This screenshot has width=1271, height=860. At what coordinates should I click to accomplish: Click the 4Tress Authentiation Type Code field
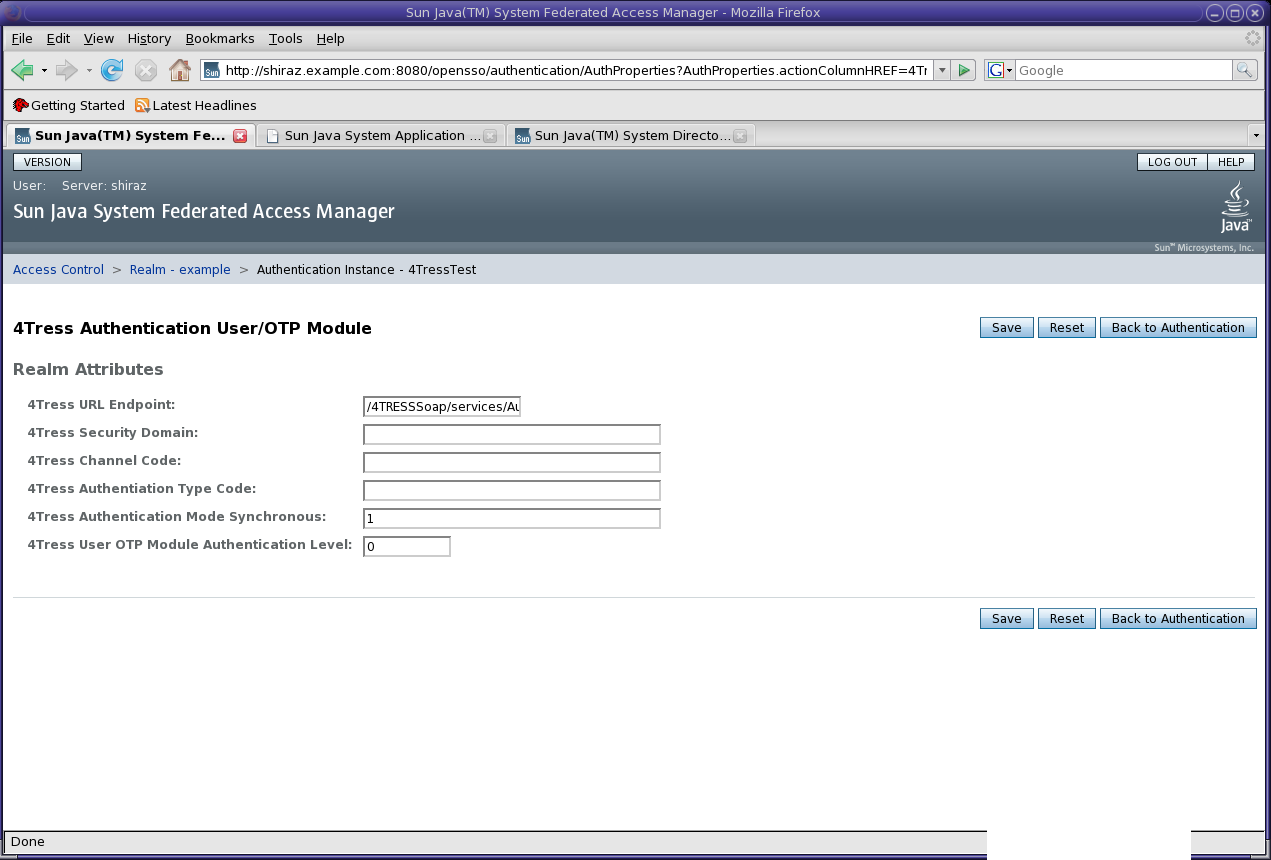pos(512,490)
